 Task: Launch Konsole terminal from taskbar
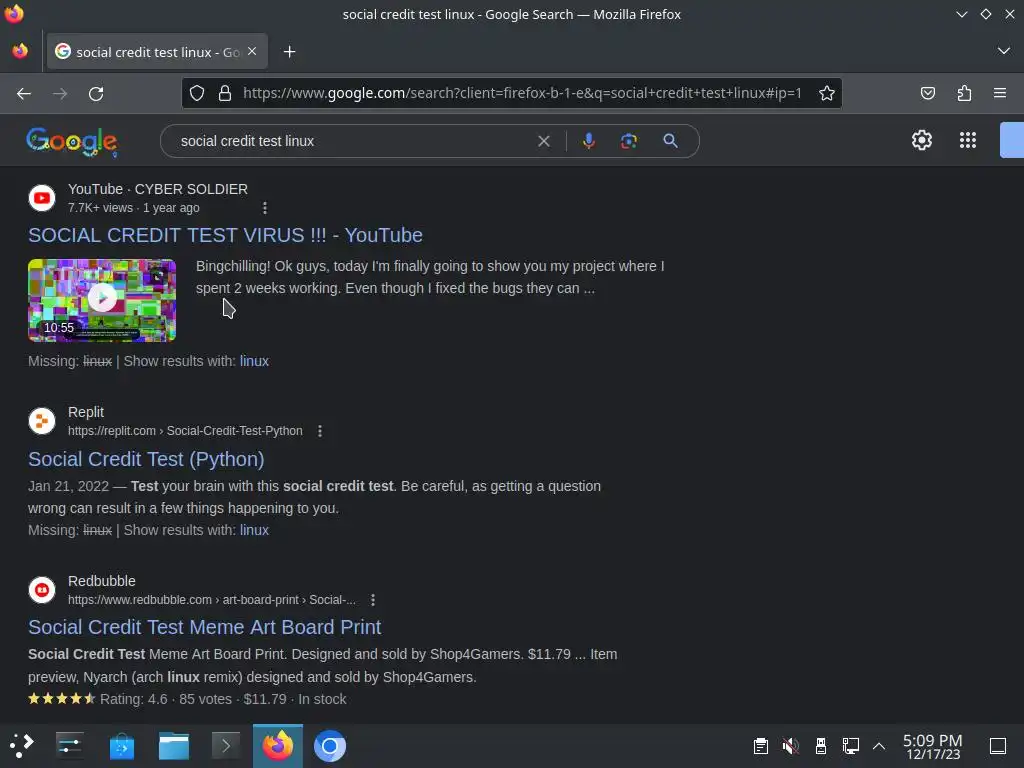[x=226, y=746]
